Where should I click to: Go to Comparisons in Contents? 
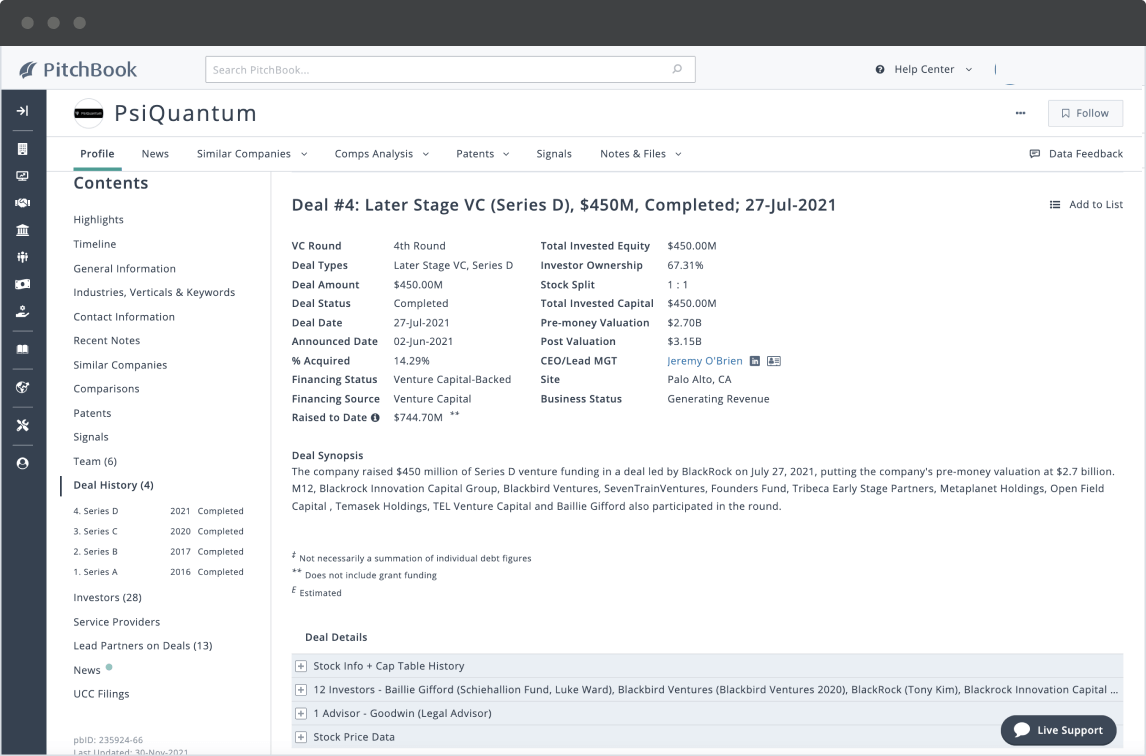pos(106,389)
